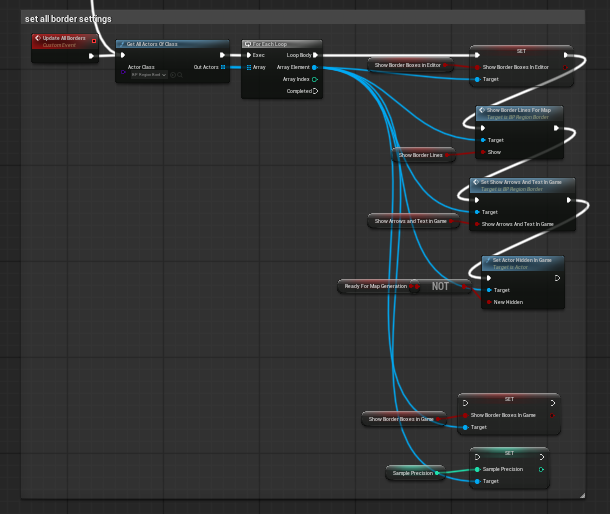Screen dimensions: 610x514
Task: Open the Actor Class dropdown
Action: pyautogui.click(x=148, y=75)
